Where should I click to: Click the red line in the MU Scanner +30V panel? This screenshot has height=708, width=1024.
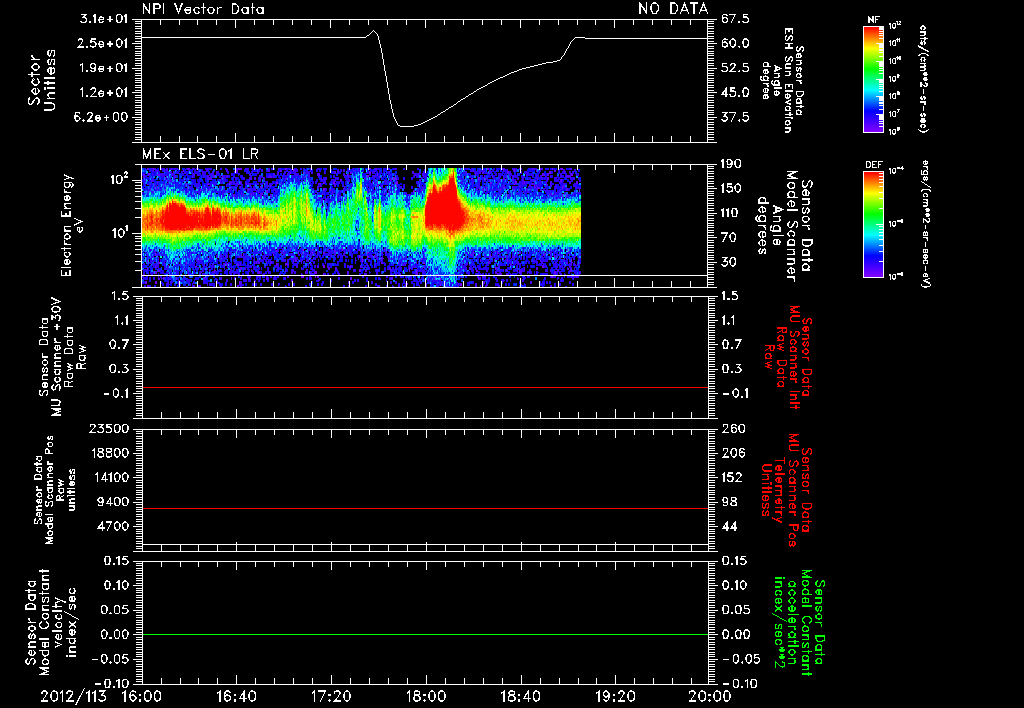(425, 387)
